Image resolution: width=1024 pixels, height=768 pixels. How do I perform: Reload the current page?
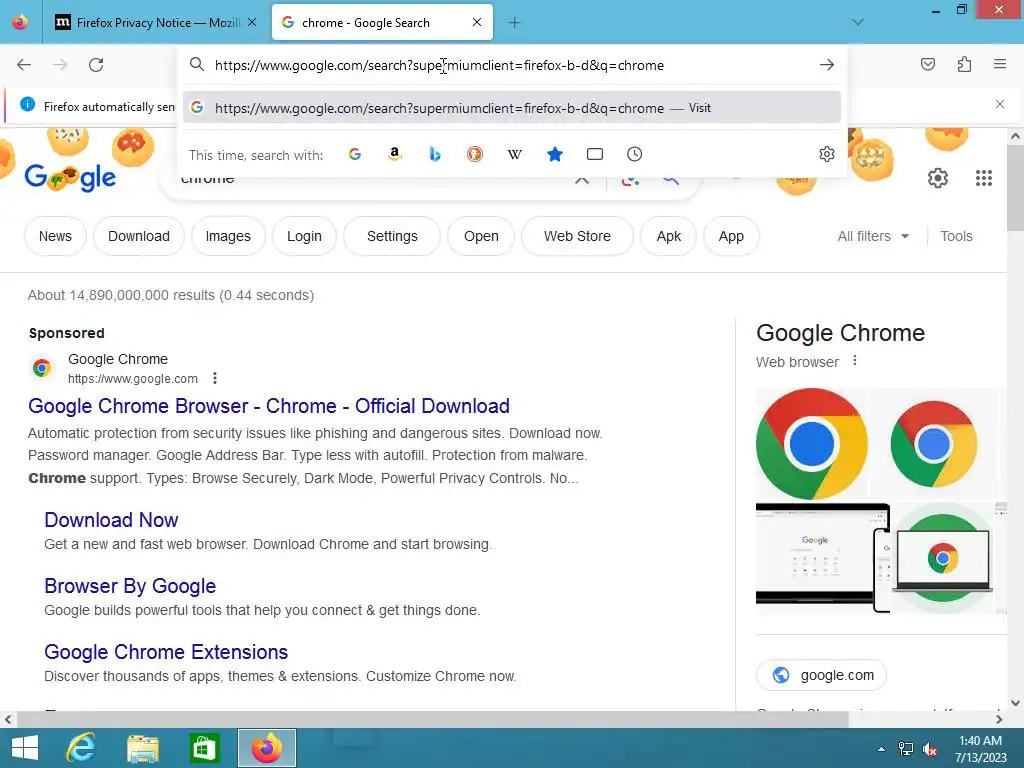coord(96,65)
